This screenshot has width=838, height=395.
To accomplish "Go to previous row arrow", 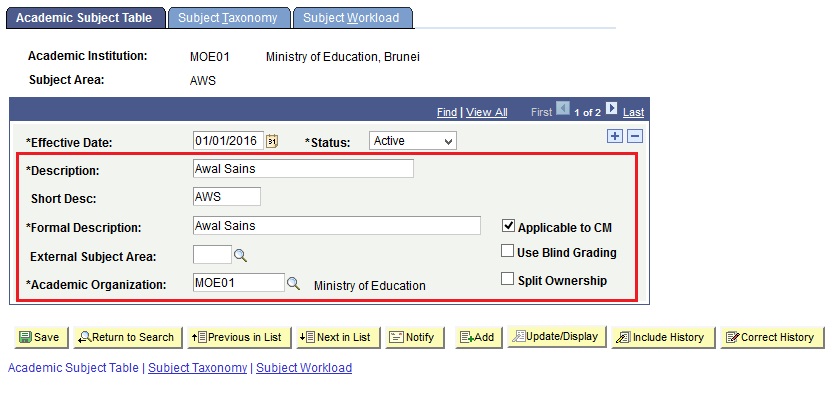I will 563,109.
